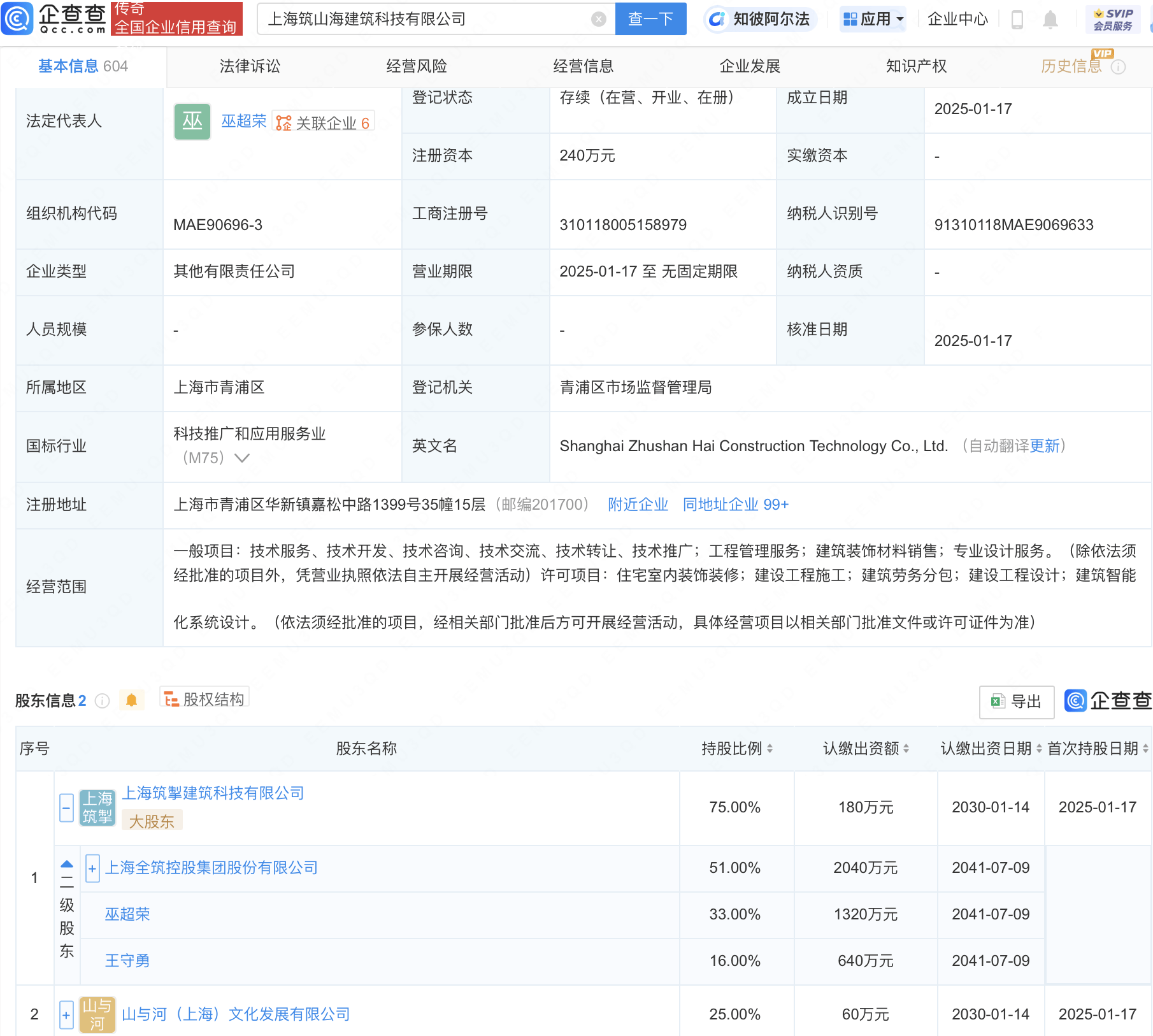Open the 应用 dropdown menu
The width and height of the screenshot is (1153, 1036).
click(873, 19)
